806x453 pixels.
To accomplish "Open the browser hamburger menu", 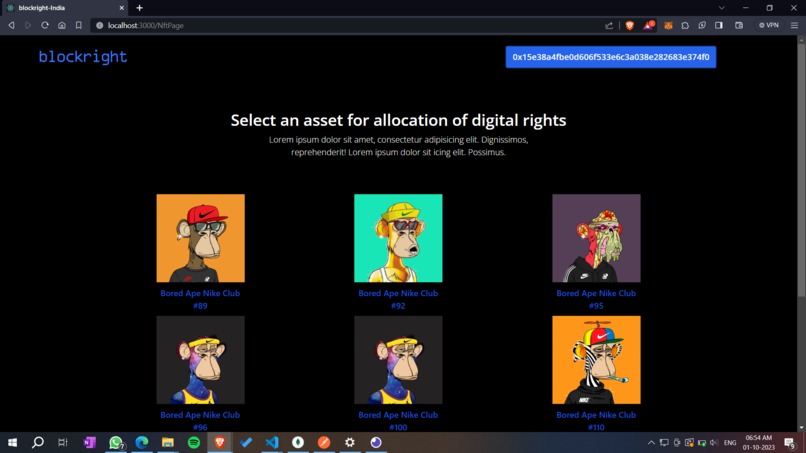I will pos(794,25).
